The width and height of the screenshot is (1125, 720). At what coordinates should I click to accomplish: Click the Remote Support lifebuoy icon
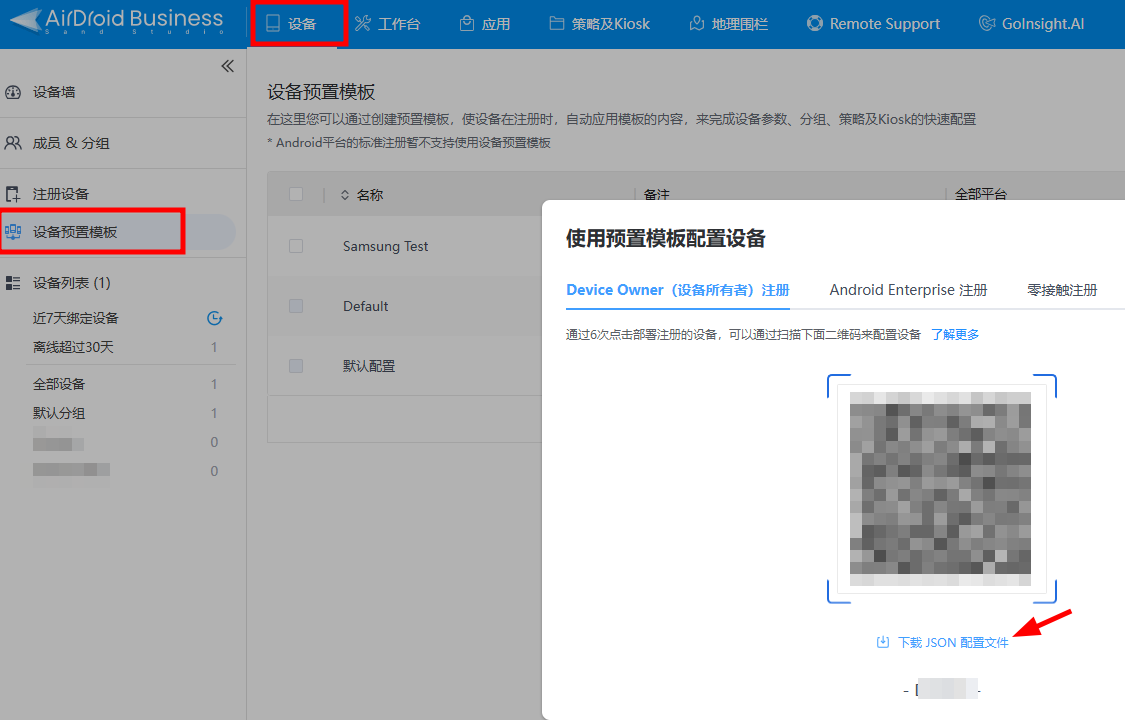click(814, 24)
